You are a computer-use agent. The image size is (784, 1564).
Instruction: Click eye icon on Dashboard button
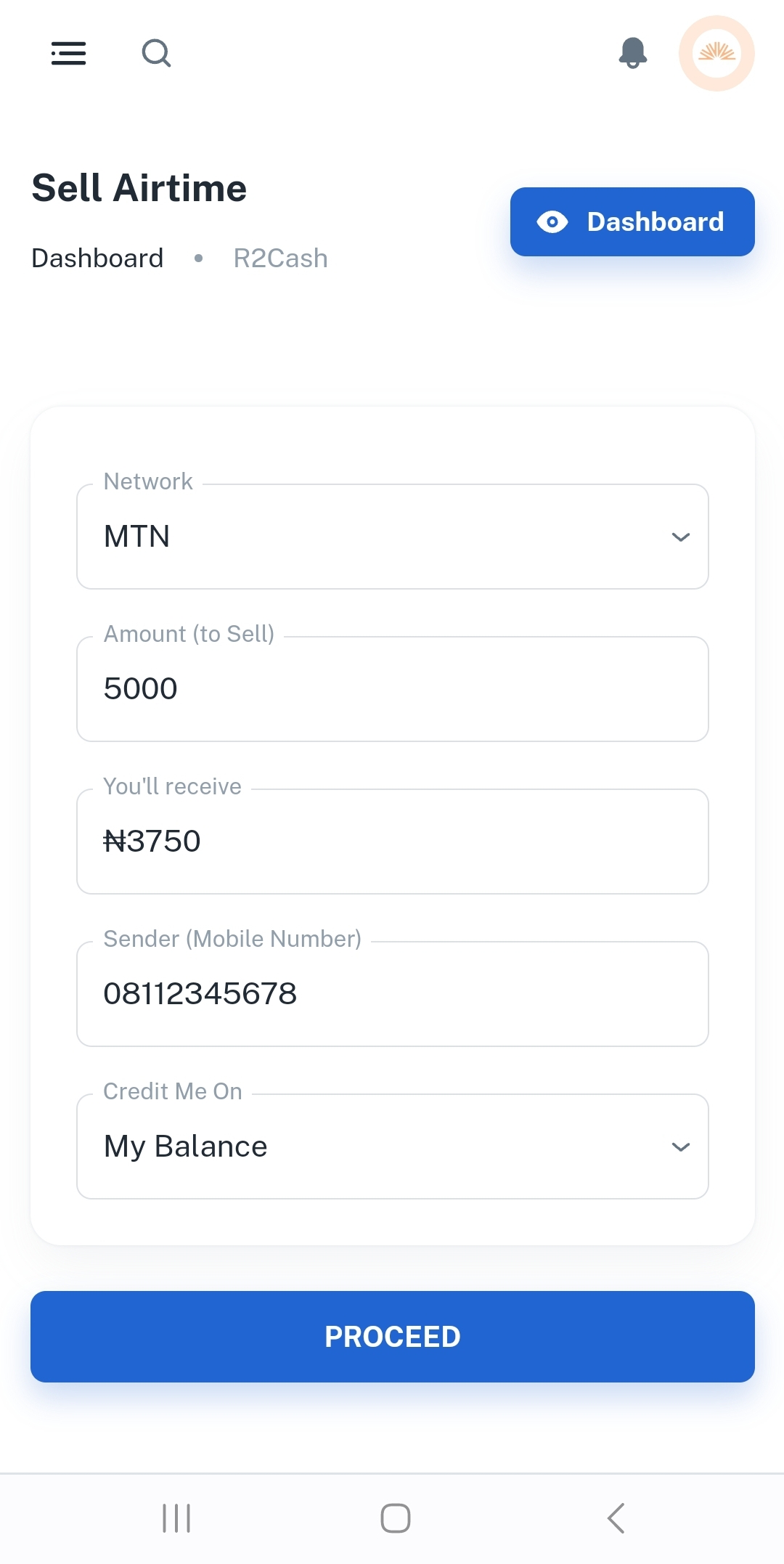552,222
